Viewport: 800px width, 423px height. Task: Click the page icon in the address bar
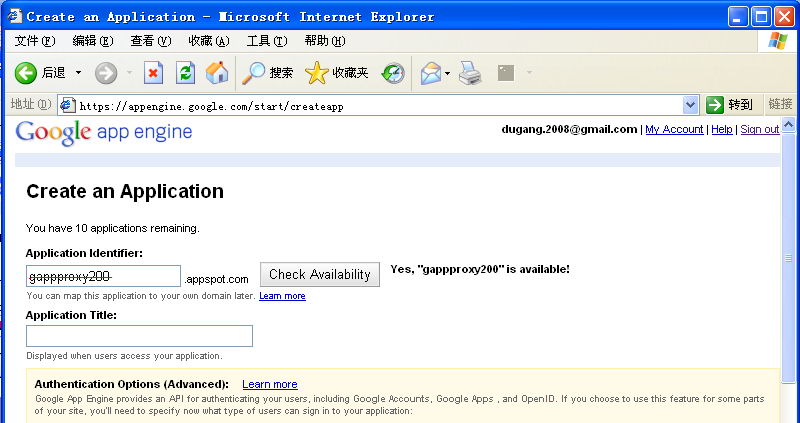(67, 106)
